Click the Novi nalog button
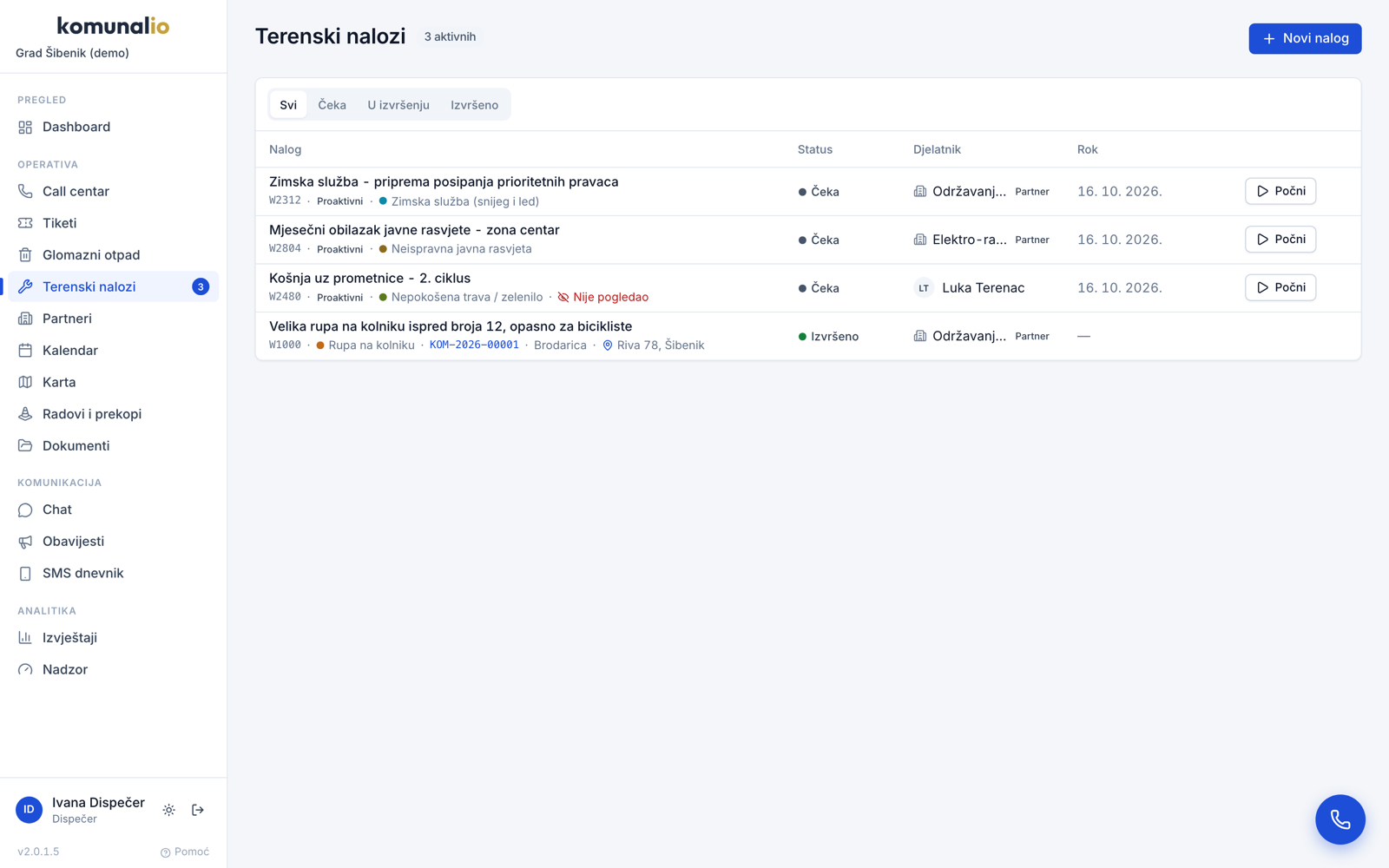The image size is (1389, 868). pyautogui.click(x=1305, y=38)
